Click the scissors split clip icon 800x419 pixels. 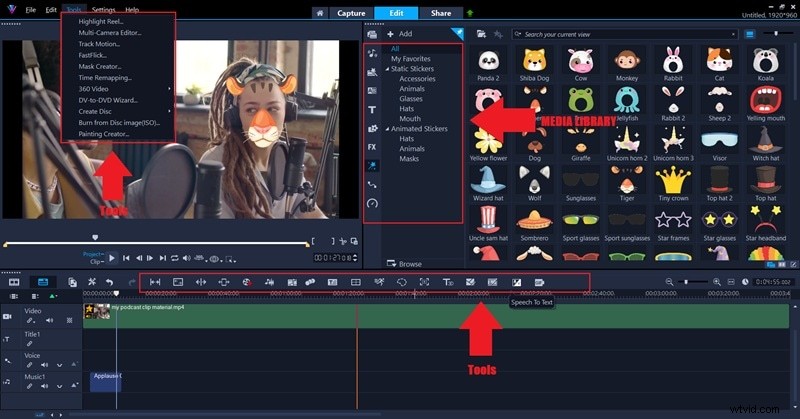pos(343,241)
